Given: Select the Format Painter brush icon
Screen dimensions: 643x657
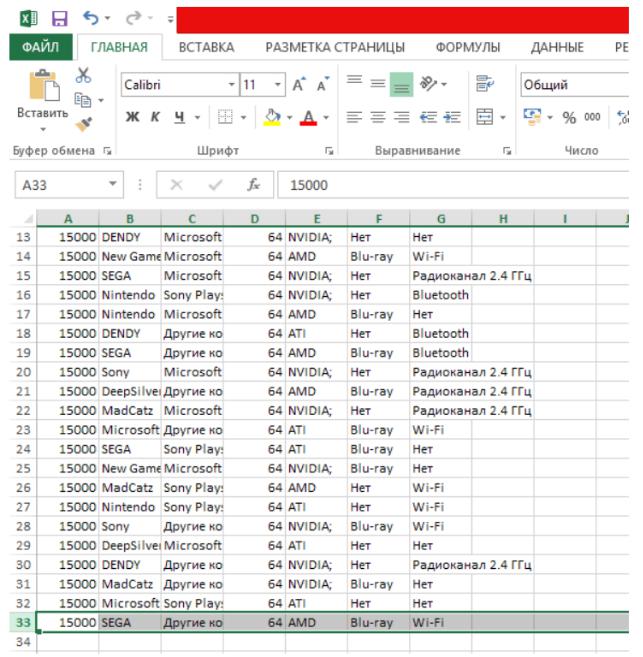Looking at the screenshot, I should 83,124.
